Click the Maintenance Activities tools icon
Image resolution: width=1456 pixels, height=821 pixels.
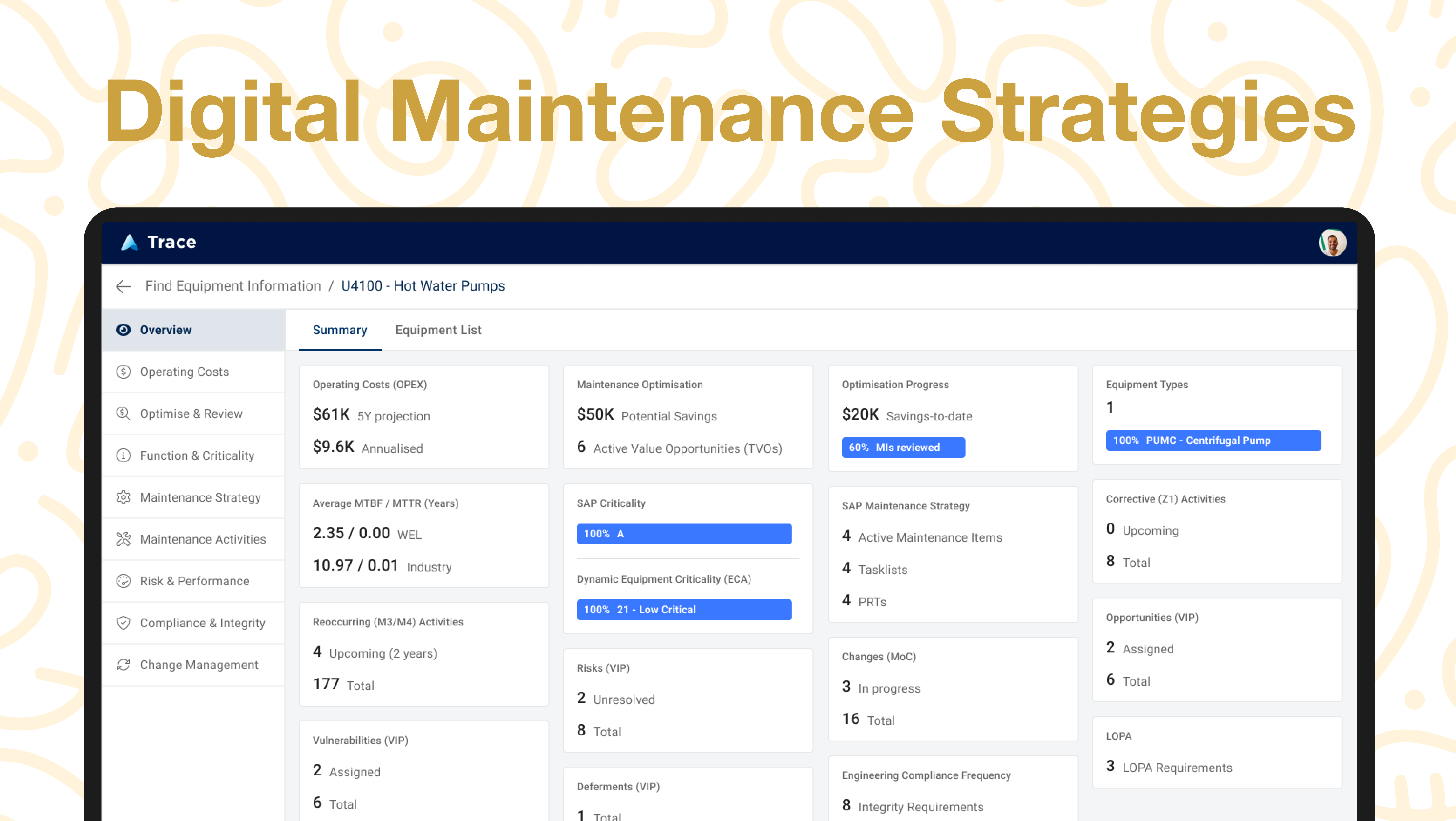pos(123,539)
